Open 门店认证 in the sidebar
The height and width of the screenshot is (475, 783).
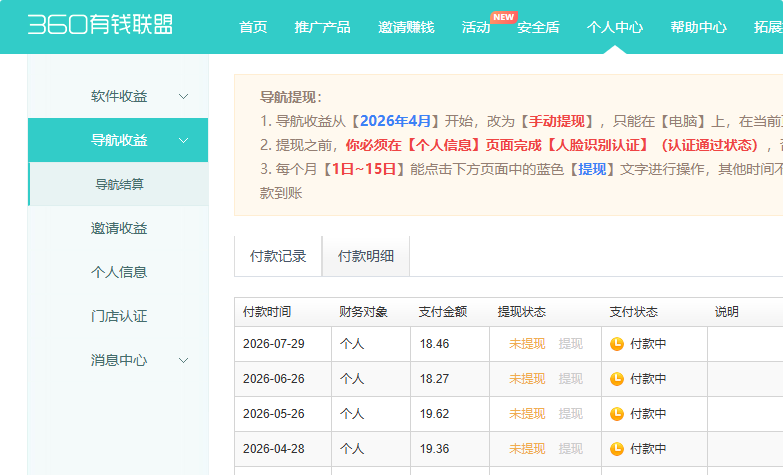[119, 316]
